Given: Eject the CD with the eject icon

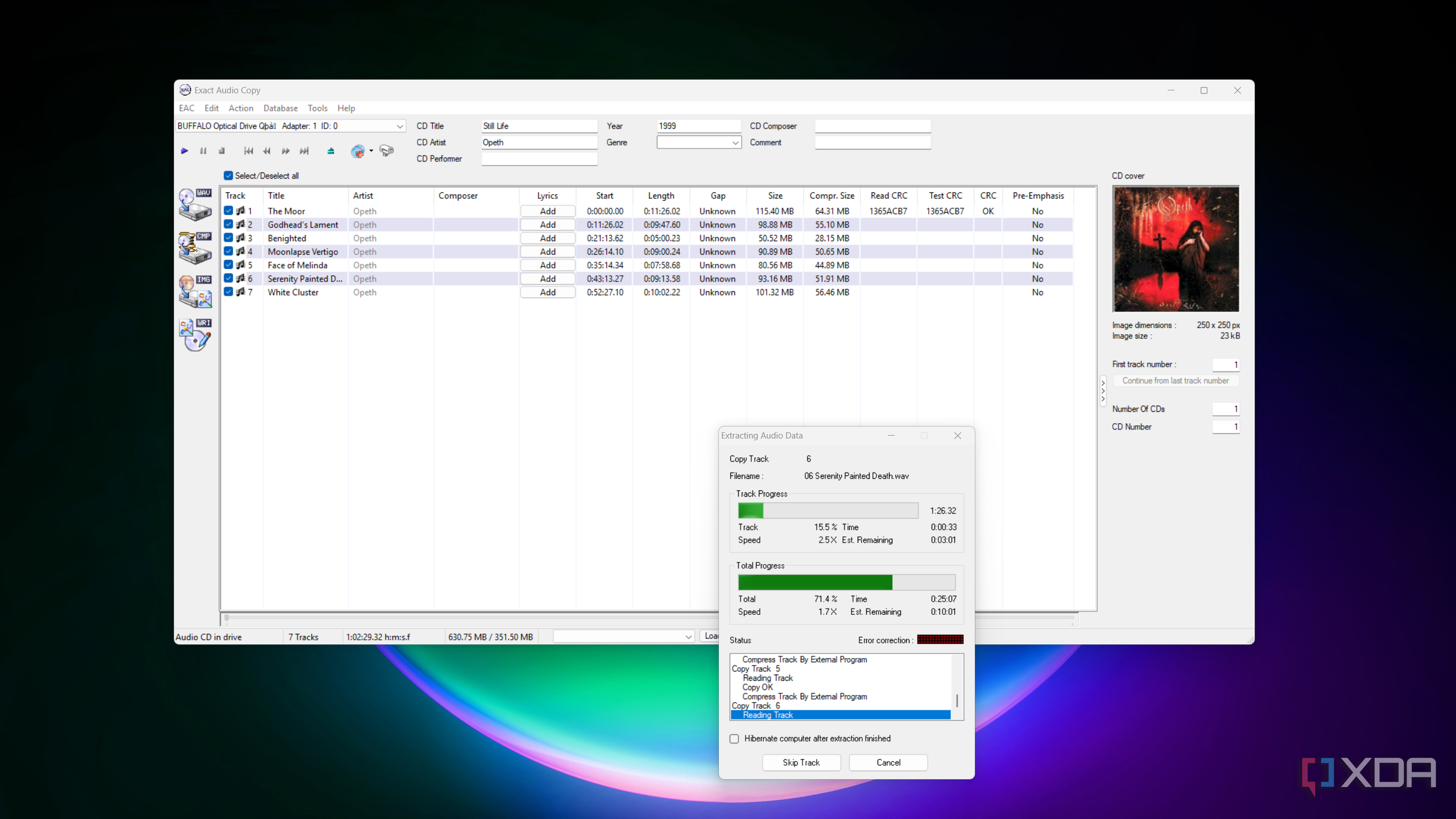Looking at the screenshot, I should point(331,151).
